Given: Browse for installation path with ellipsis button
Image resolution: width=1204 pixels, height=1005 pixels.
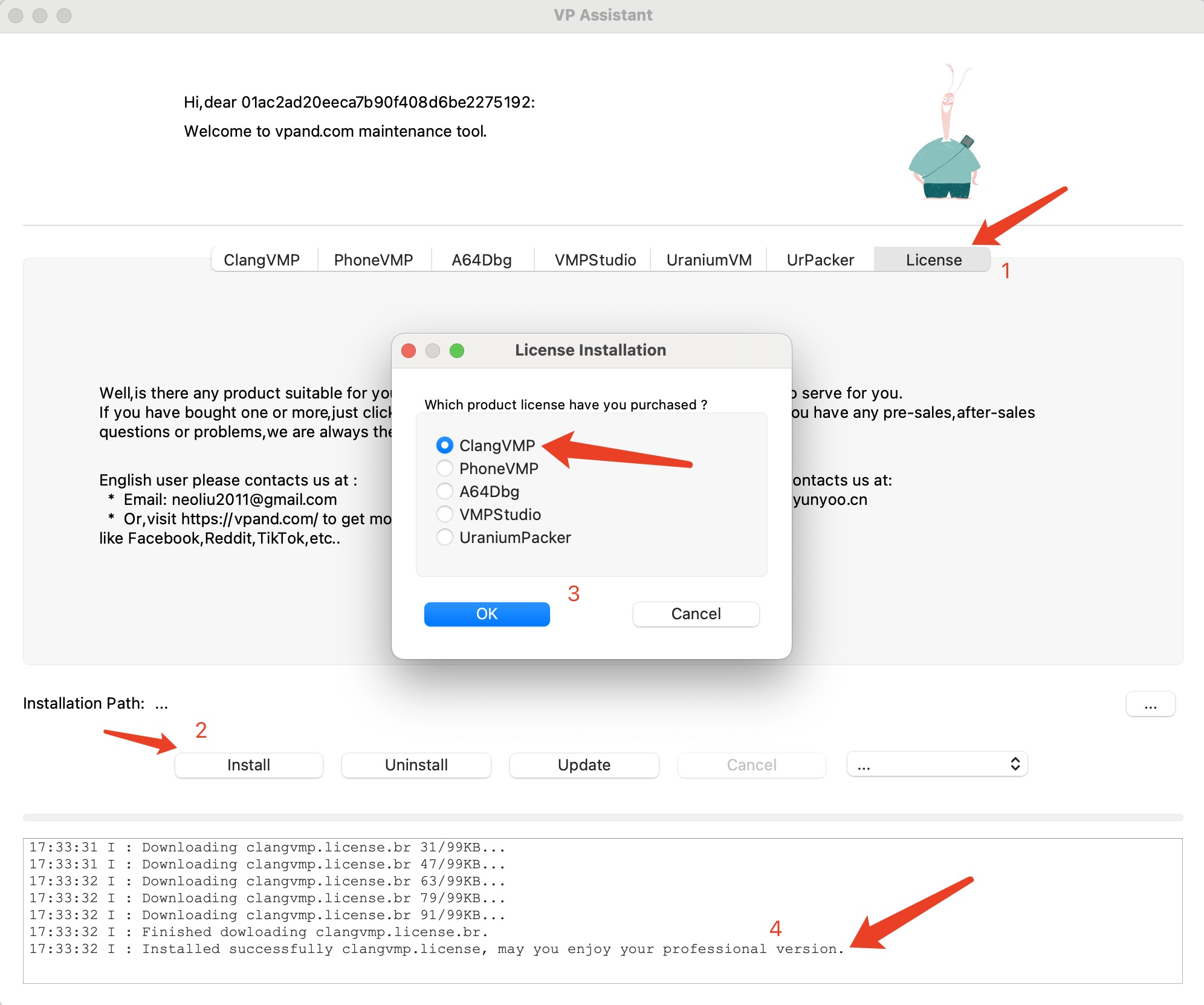Looking at the screenshot, I should point(1150,704).
